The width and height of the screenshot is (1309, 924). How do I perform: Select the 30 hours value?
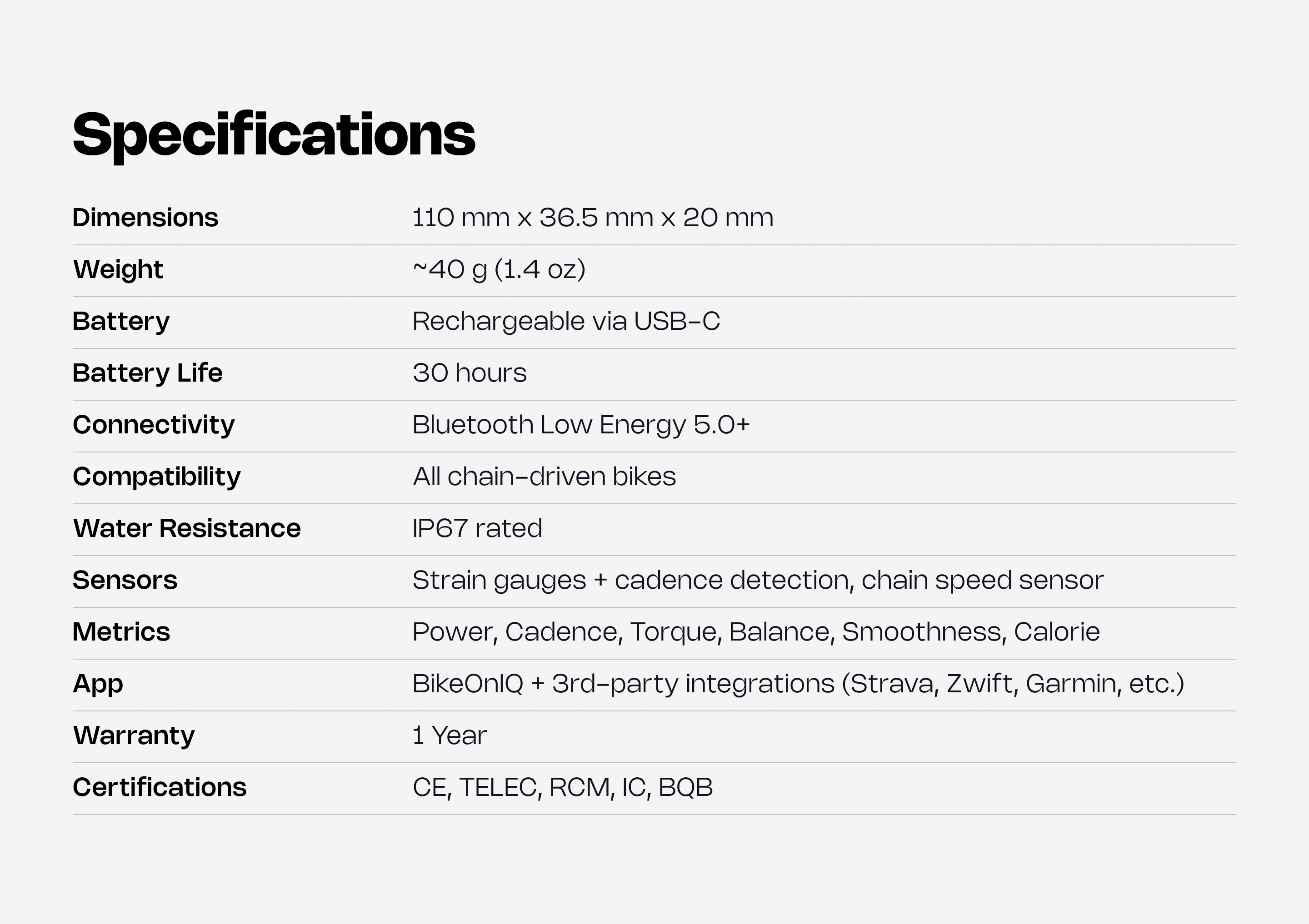469,373
